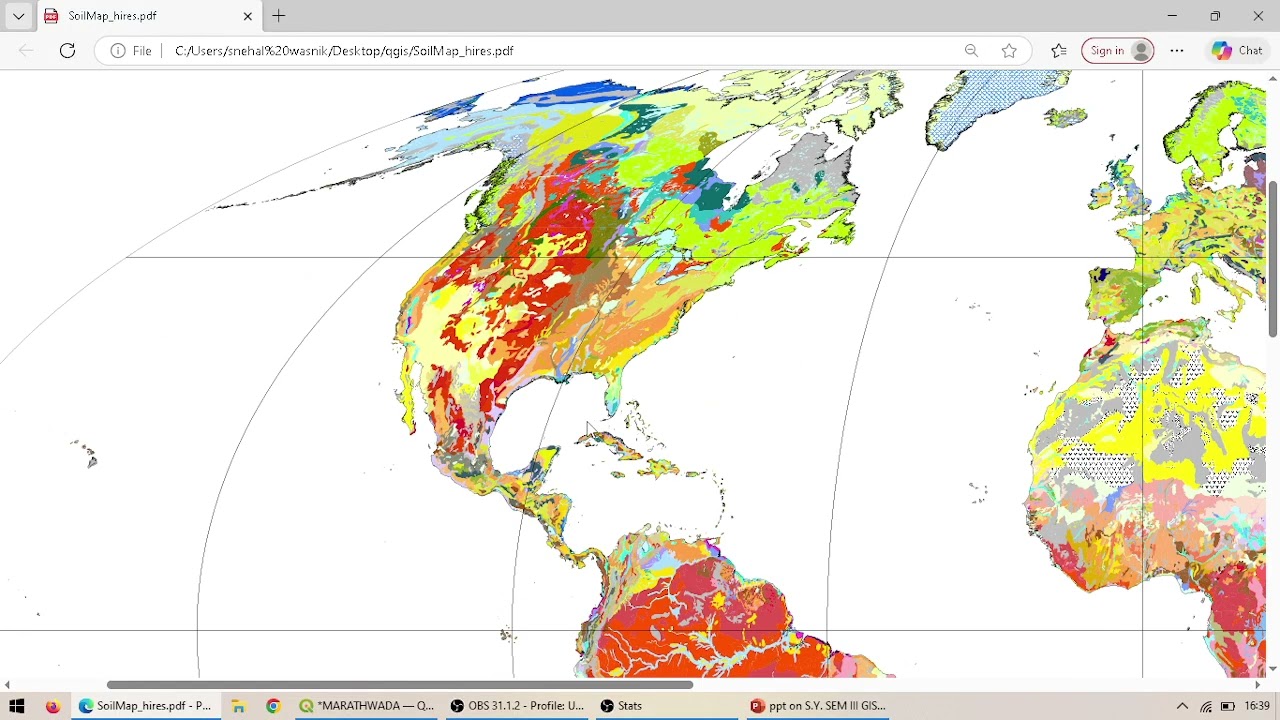Viewport: 1280px width, 720px height.
Task: Open Settings and more menu
Action: coord(1177,50)
